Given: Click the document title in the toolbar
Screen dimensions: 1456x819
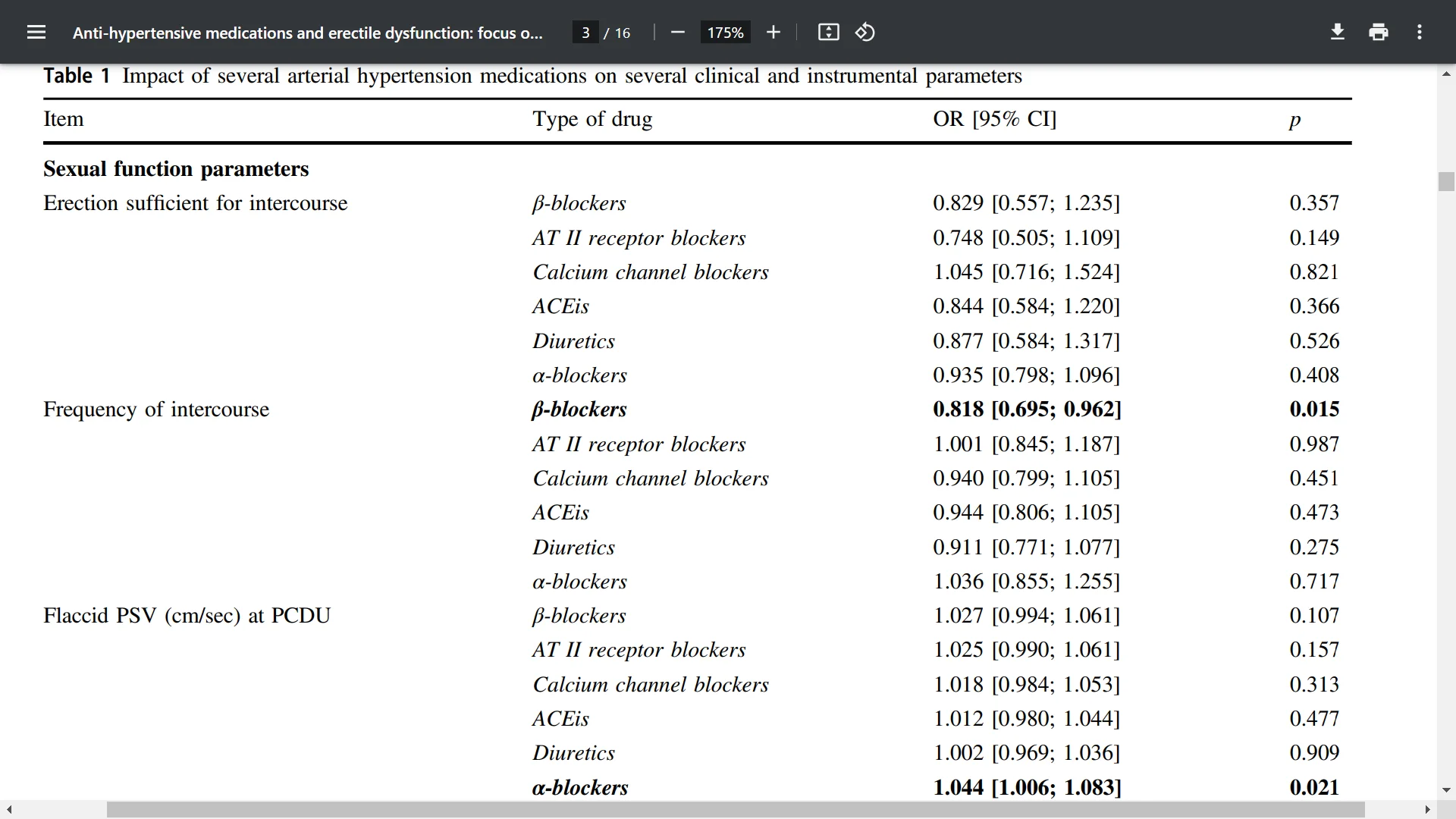Looking at the screenshot, I should coord(307,33).
